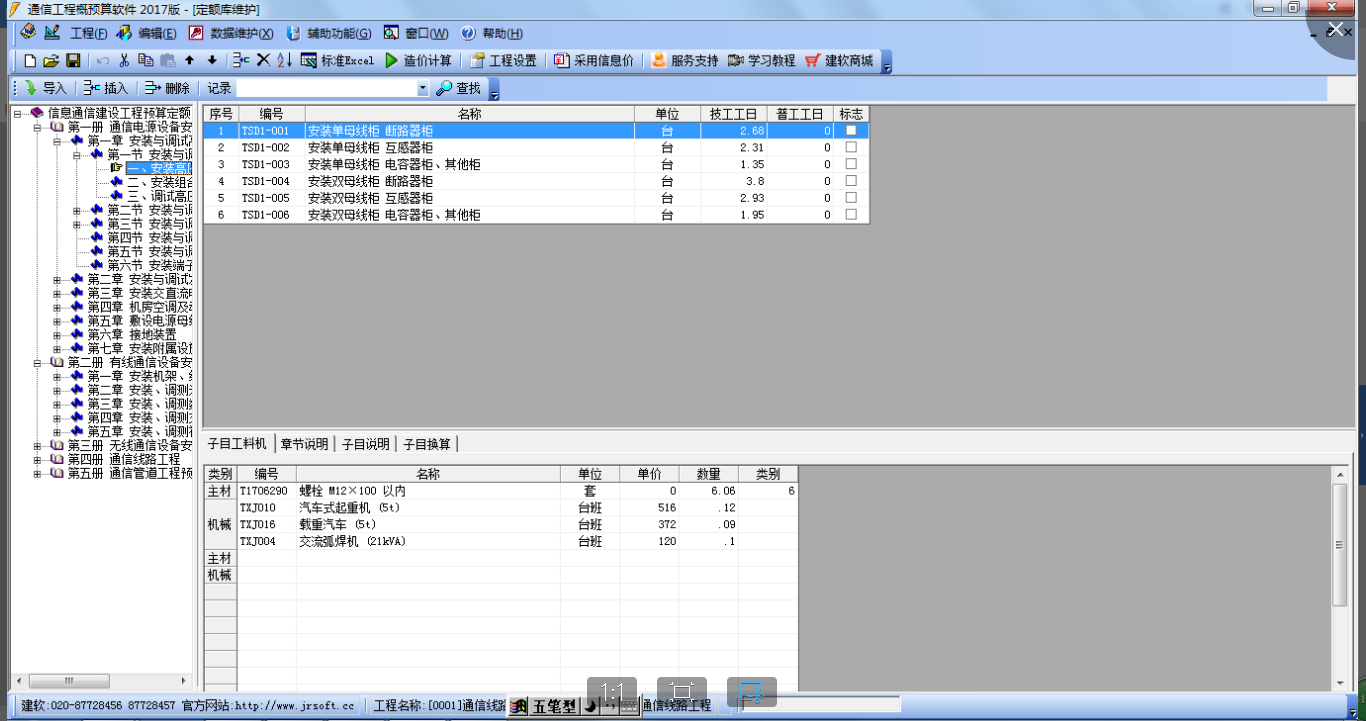Expand the 第七章 安装附属设施 node
Image resolution: width=1366 pixels, height=721 pixels.
pos(57,349)
